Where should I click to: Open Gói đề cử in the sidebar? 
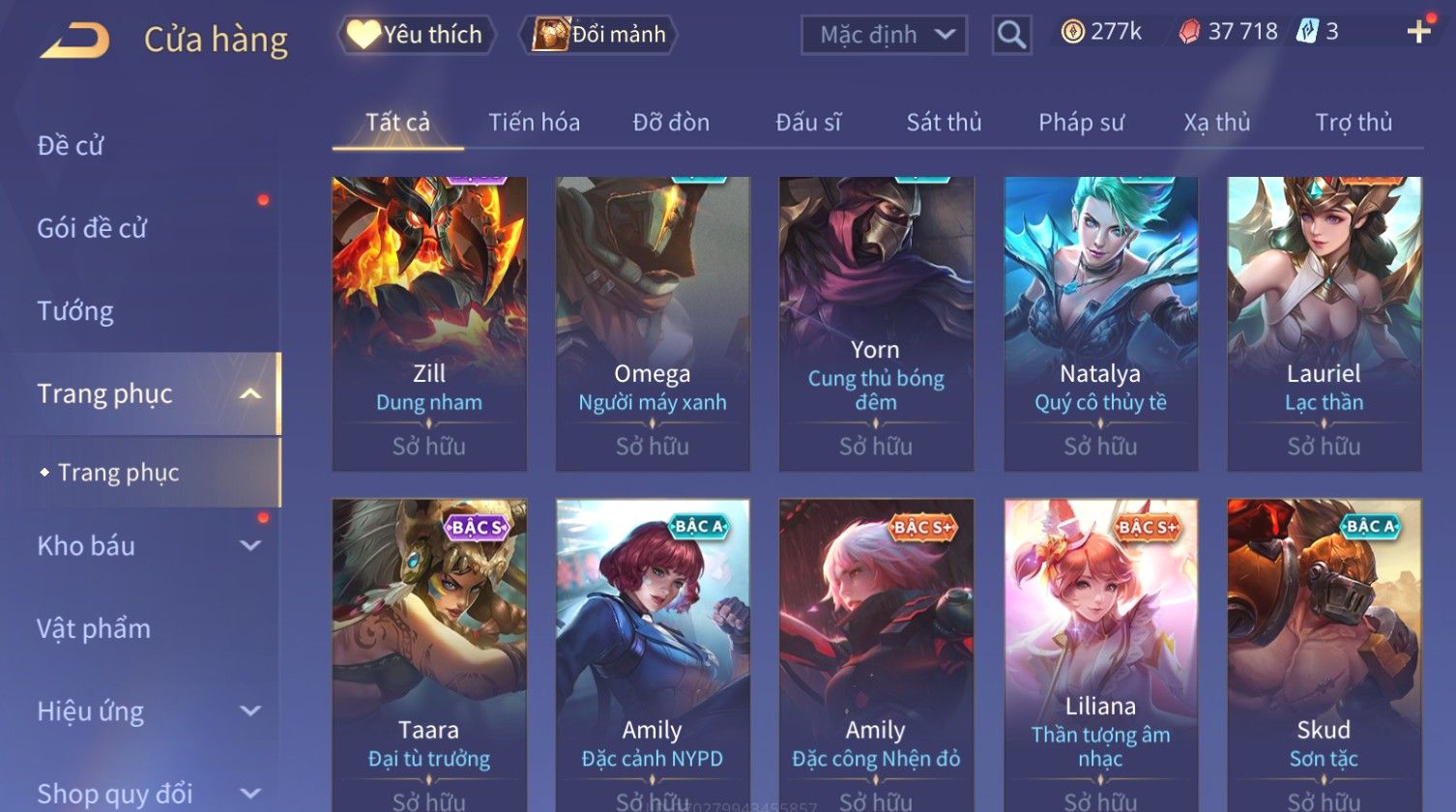coord(92,228)
